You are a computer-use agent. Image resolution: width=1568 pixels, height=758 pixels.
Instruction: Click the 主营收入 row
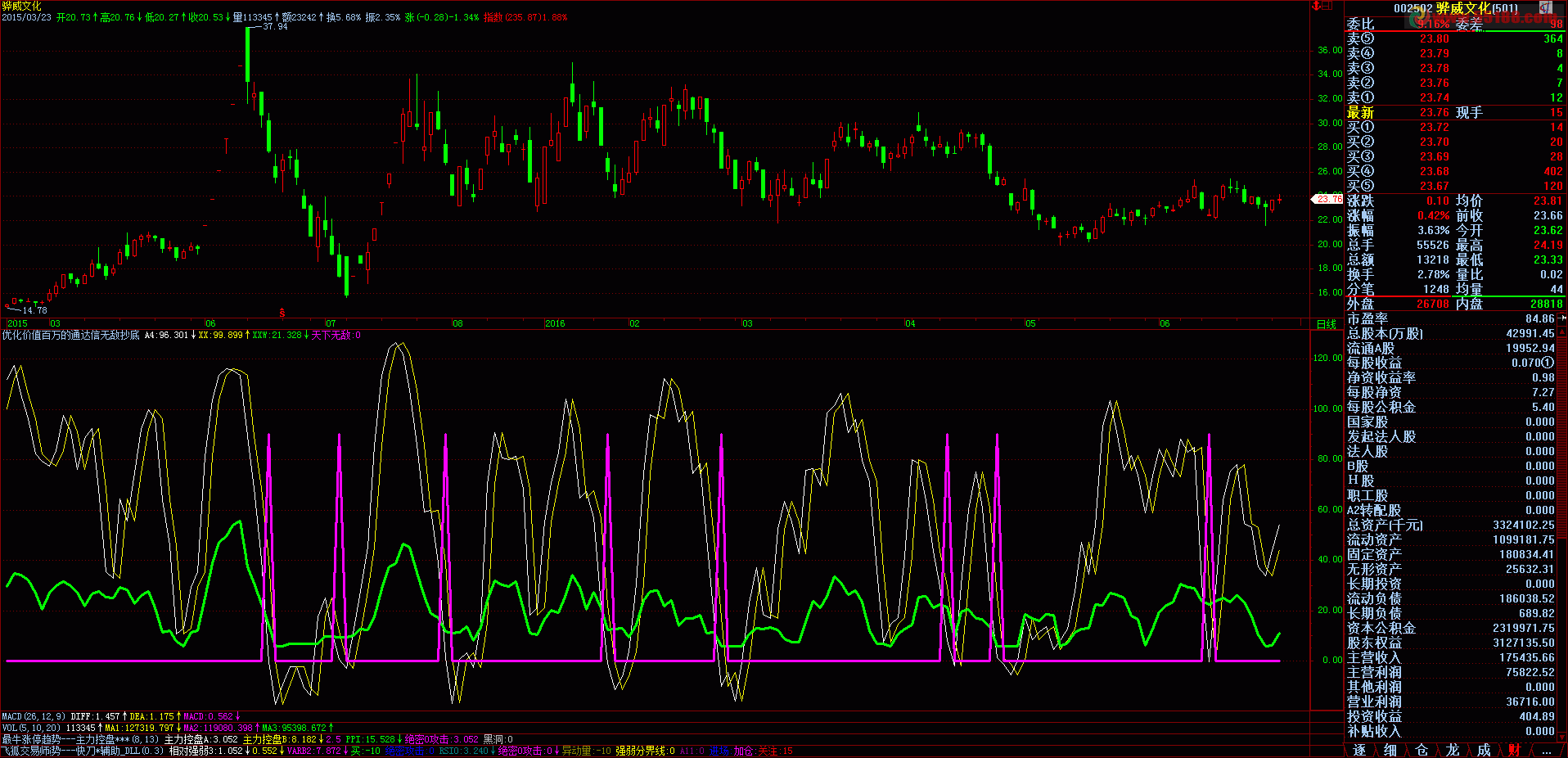click(1451, 657)
